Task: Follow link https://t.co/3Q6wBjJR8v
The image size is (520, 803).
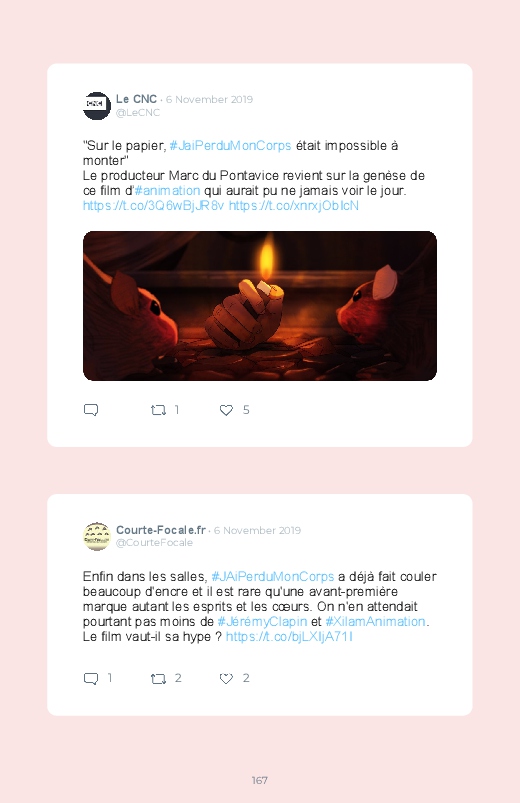Action: [153, 205]
